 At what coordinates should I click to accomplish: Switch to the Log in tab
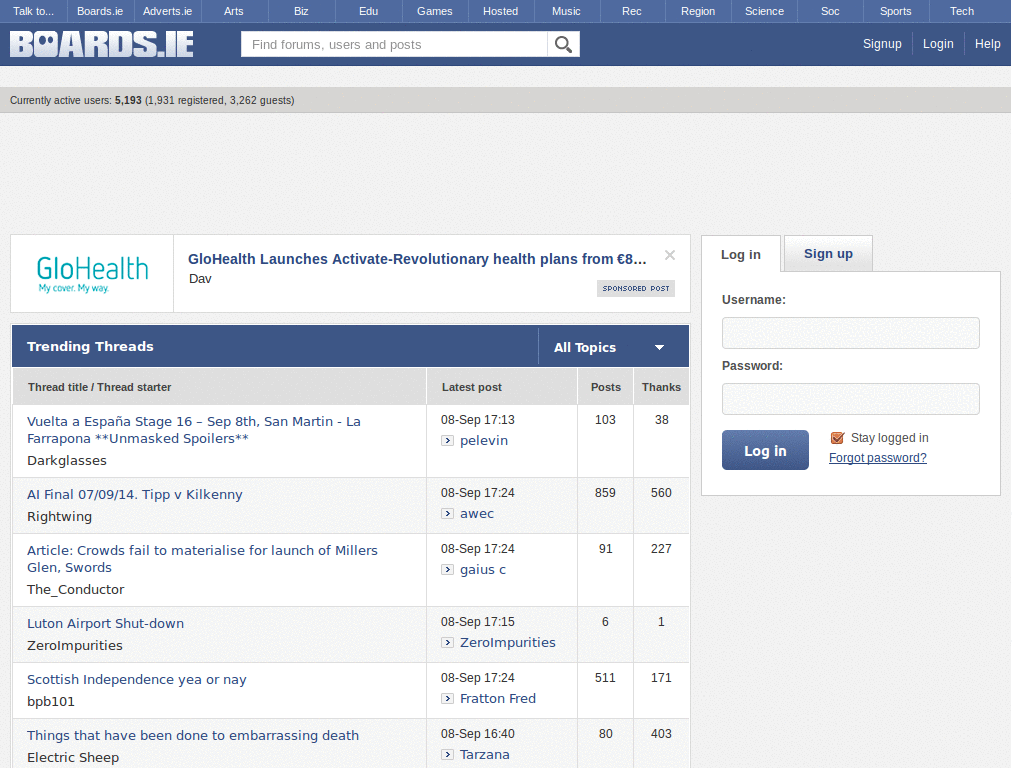[741, 254]
